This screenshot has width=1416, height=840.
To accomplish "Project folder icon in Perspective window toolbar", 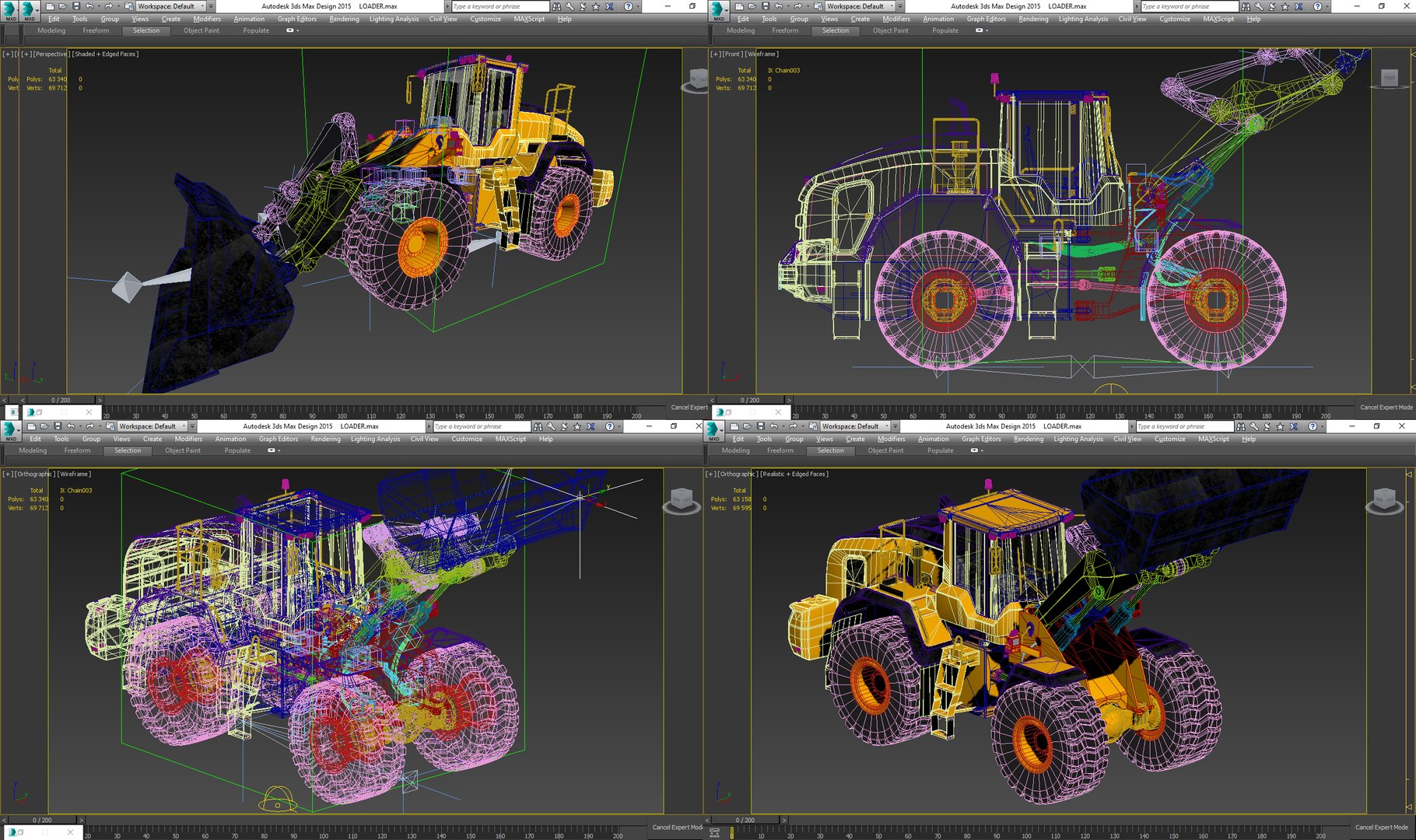I will (129, 6).
